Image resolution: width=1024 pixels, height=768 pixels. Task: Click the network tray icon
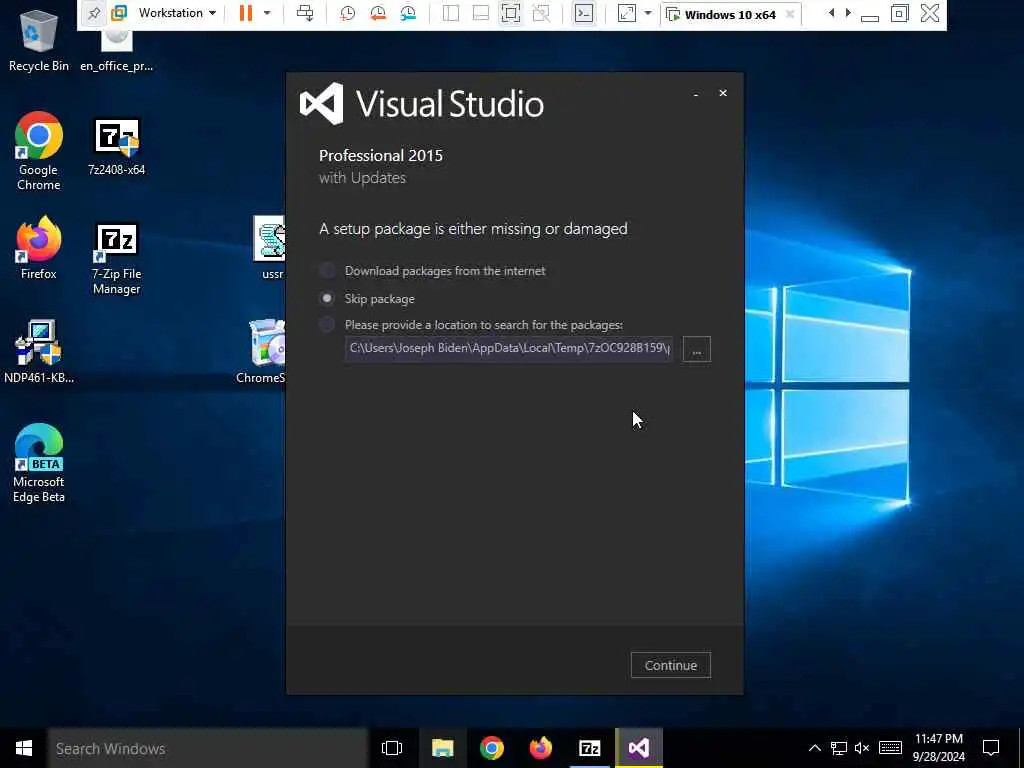839,748
